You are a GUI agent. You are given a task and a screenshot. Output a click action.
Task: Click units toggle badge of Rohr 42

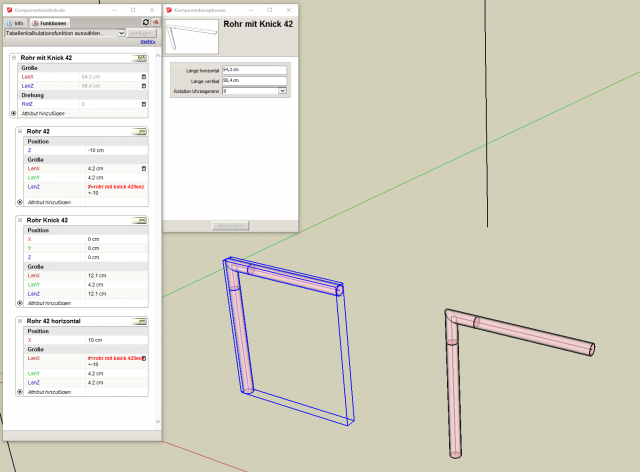[x=143, y=131]
